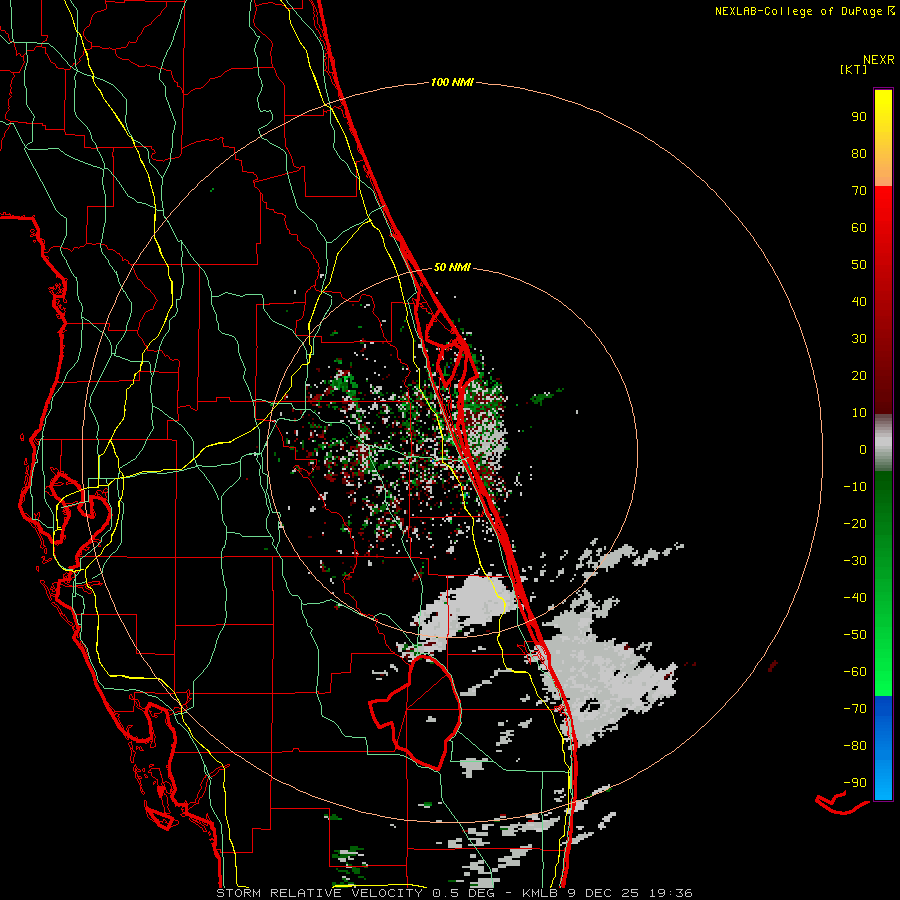
Task: Select the -60 value on the velocity scale
Action: 855,672
